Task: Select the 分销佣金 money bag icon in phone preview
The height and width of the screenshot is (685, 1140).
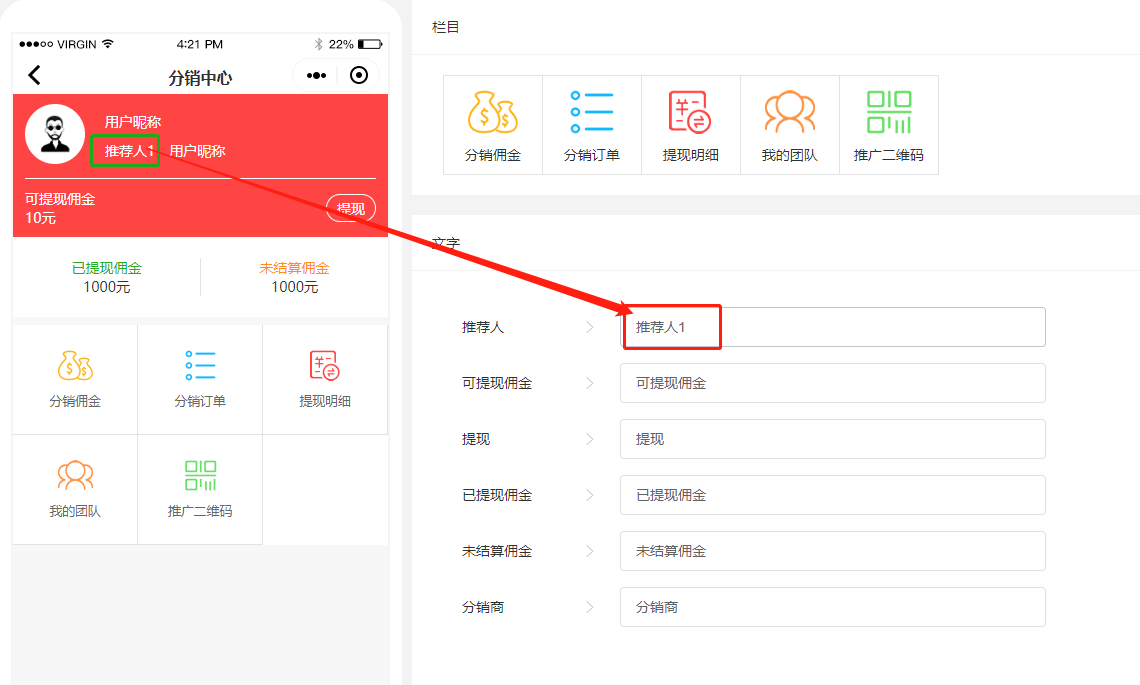Action: [75, 366]
